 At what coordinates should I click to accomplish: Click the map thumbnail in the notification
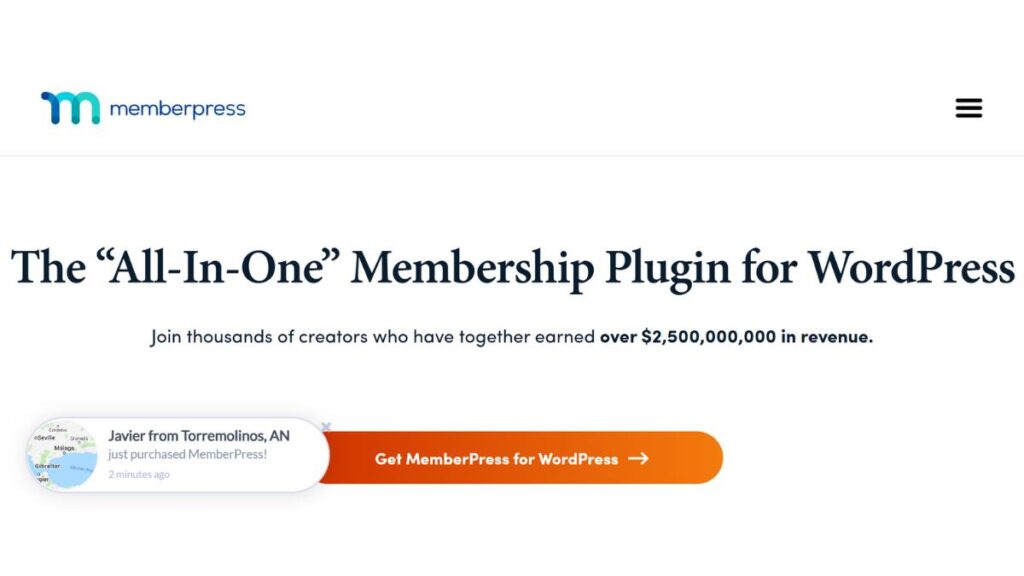pyautogui.click(x=64, y=455)
